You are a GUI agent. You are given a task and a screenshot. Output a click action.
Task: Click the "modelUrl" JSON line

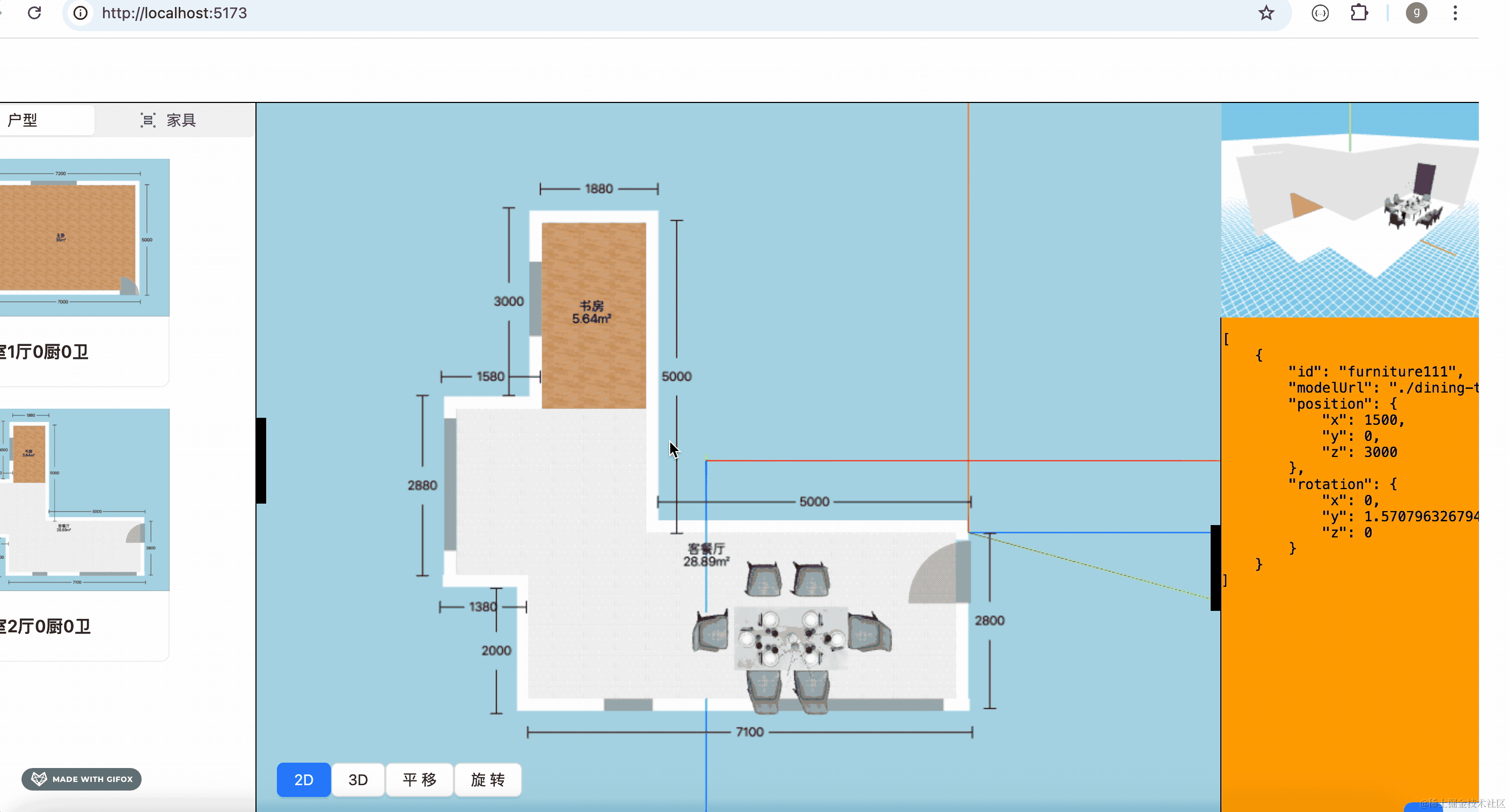tap(1382, 388)
